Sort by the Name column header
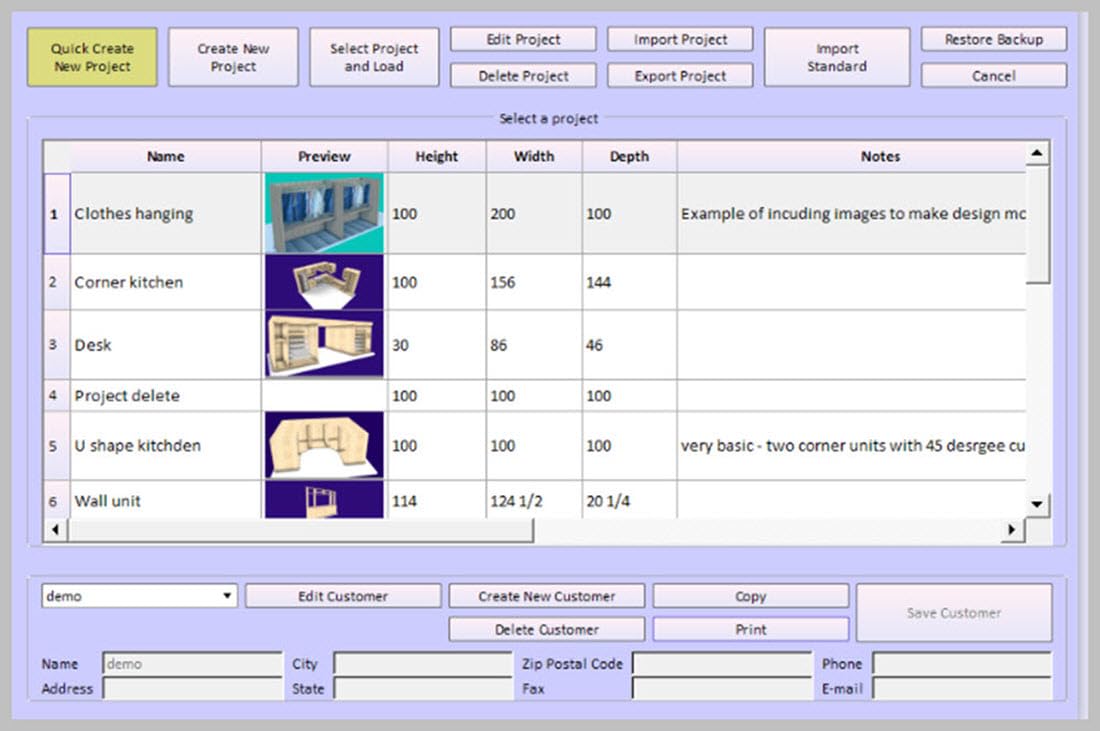The image size is (1100, 731). 165,156
